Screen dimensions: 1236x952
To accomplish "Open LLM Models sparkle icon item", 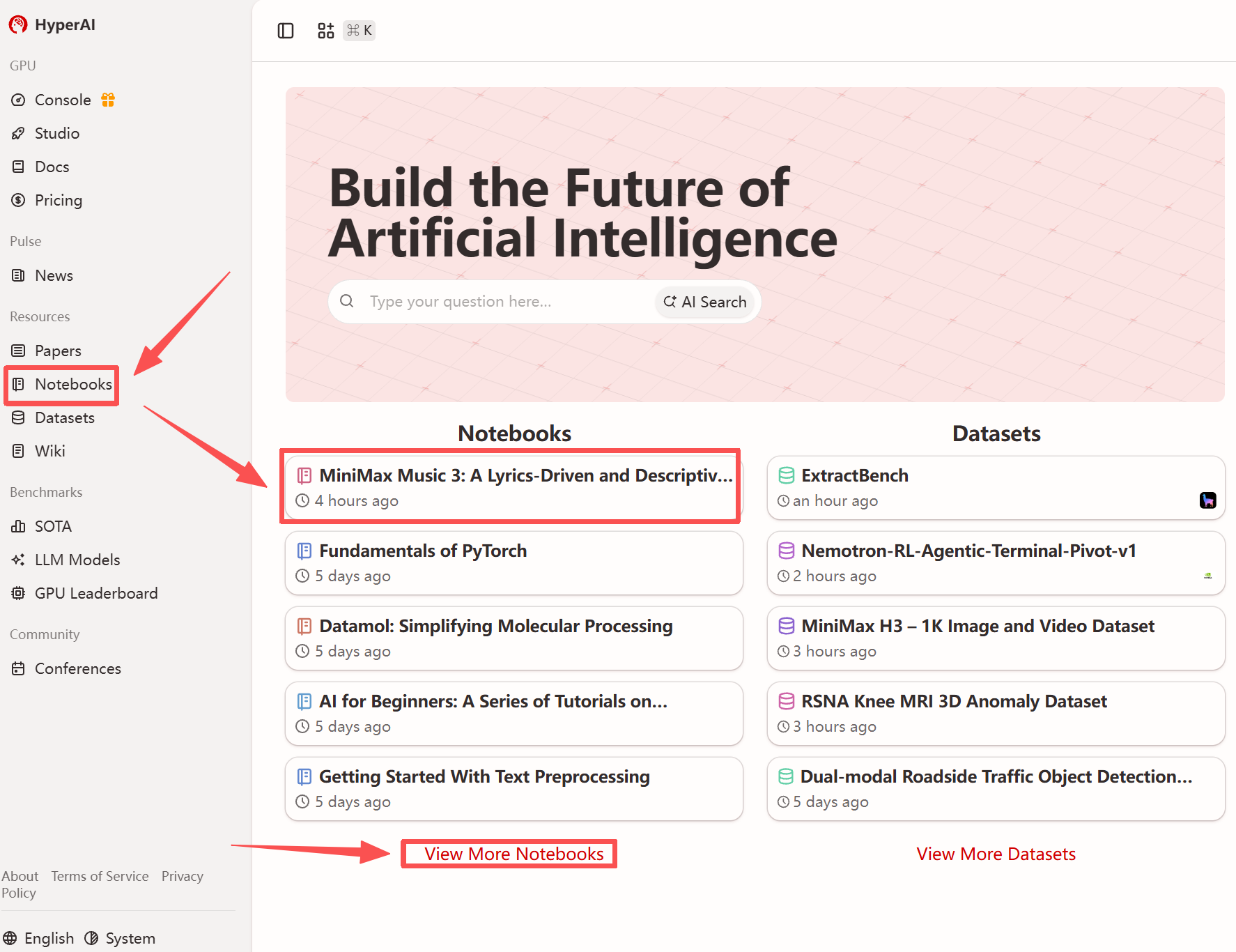I will [18, 560].
